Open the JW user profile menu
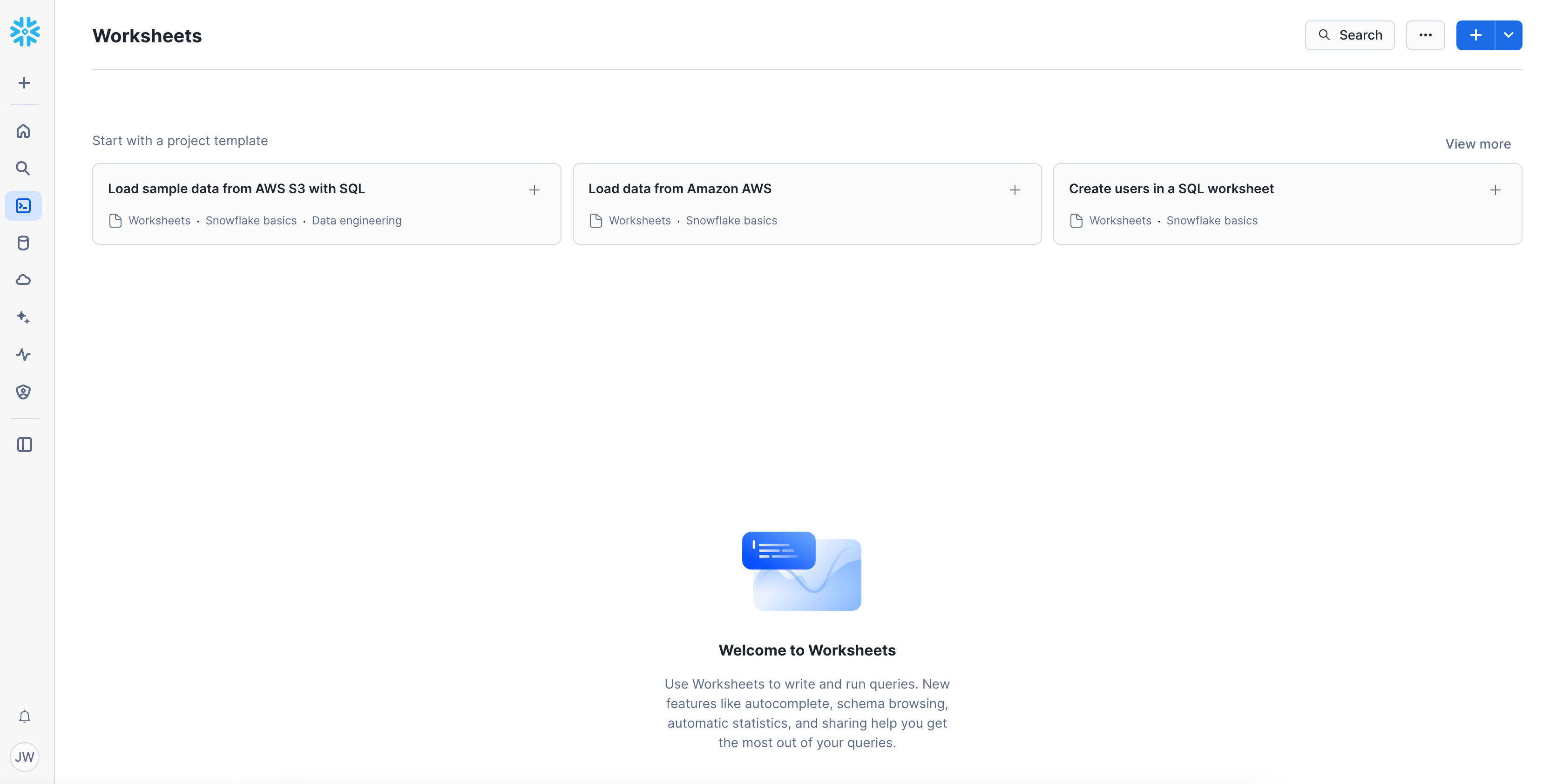 click(25, 757)
